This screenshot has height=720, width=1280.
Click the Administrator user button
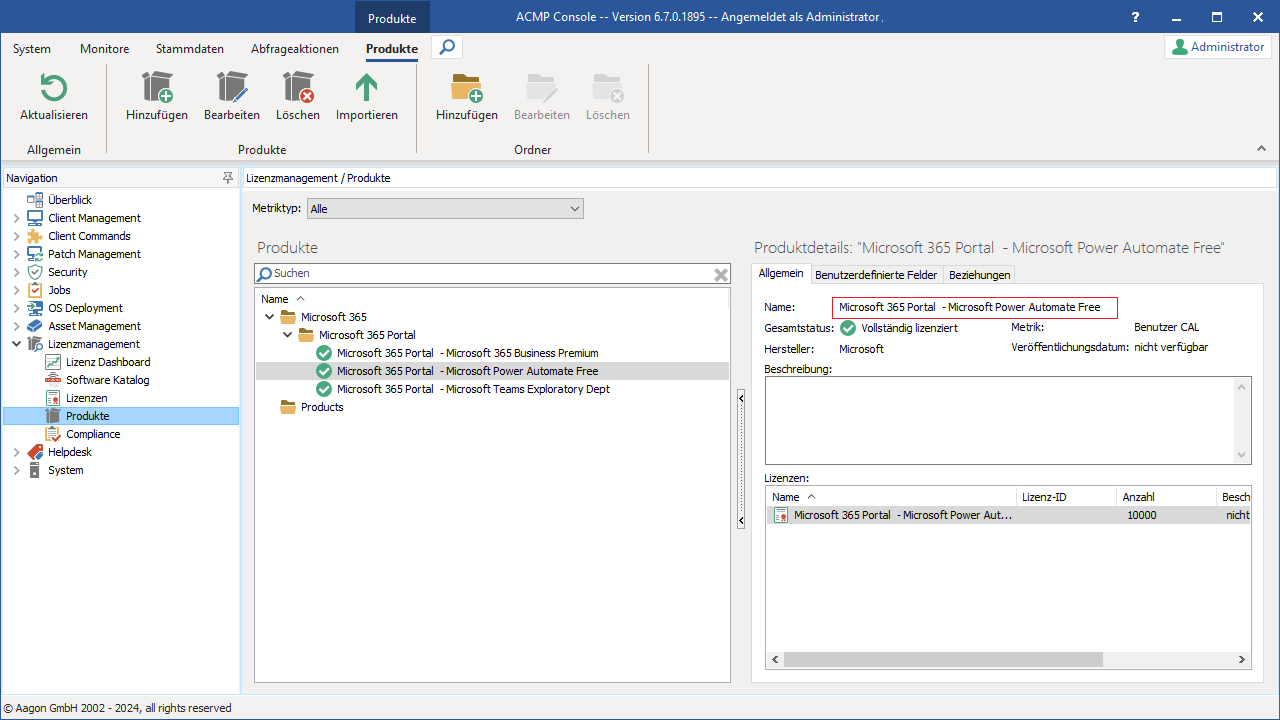click(x=1217, y=47)
